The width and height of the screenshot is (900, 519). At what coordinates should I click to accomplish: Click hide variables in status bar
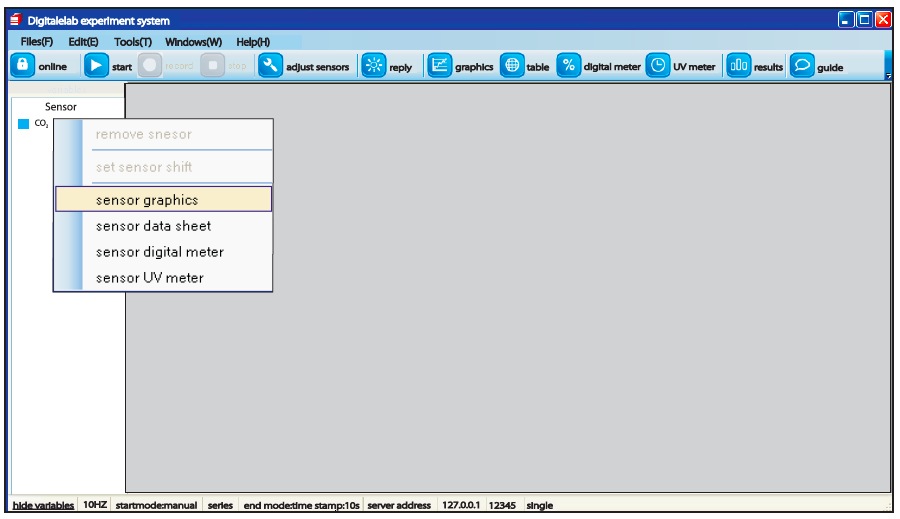pyautogui.click(x=43, y=506)
